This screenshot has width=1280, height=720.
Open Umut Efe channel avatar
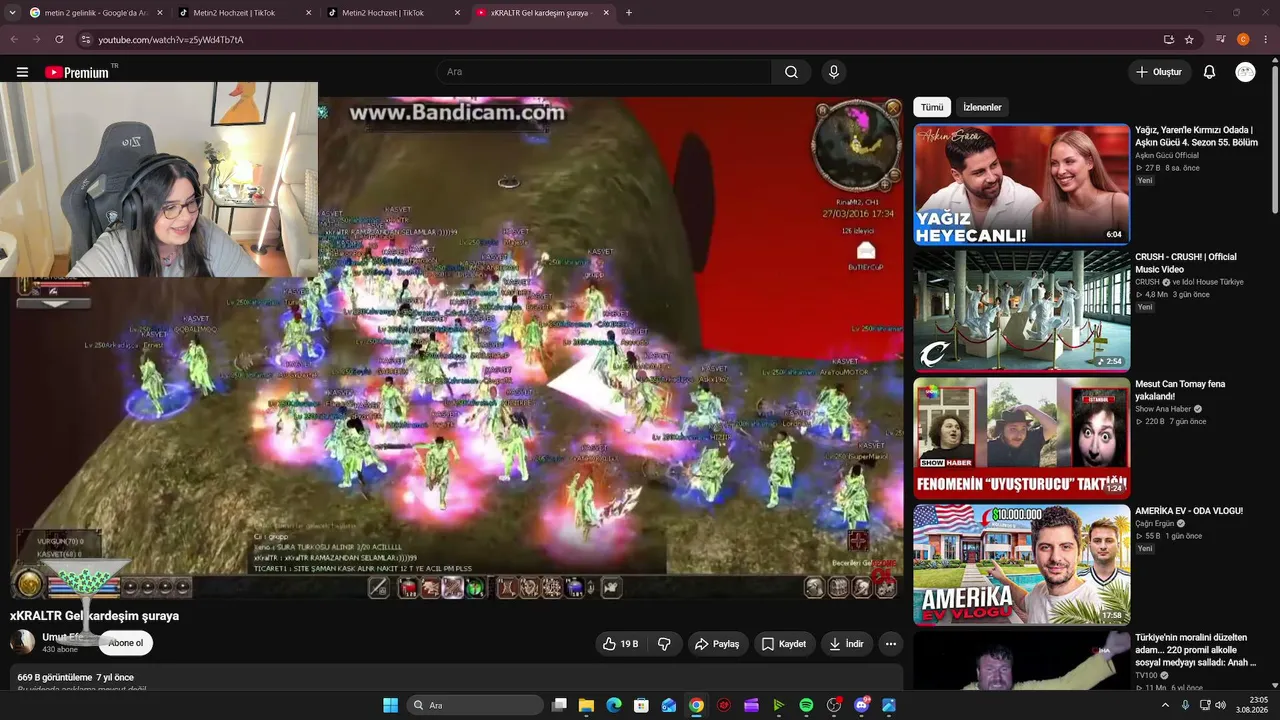point(22,642)
